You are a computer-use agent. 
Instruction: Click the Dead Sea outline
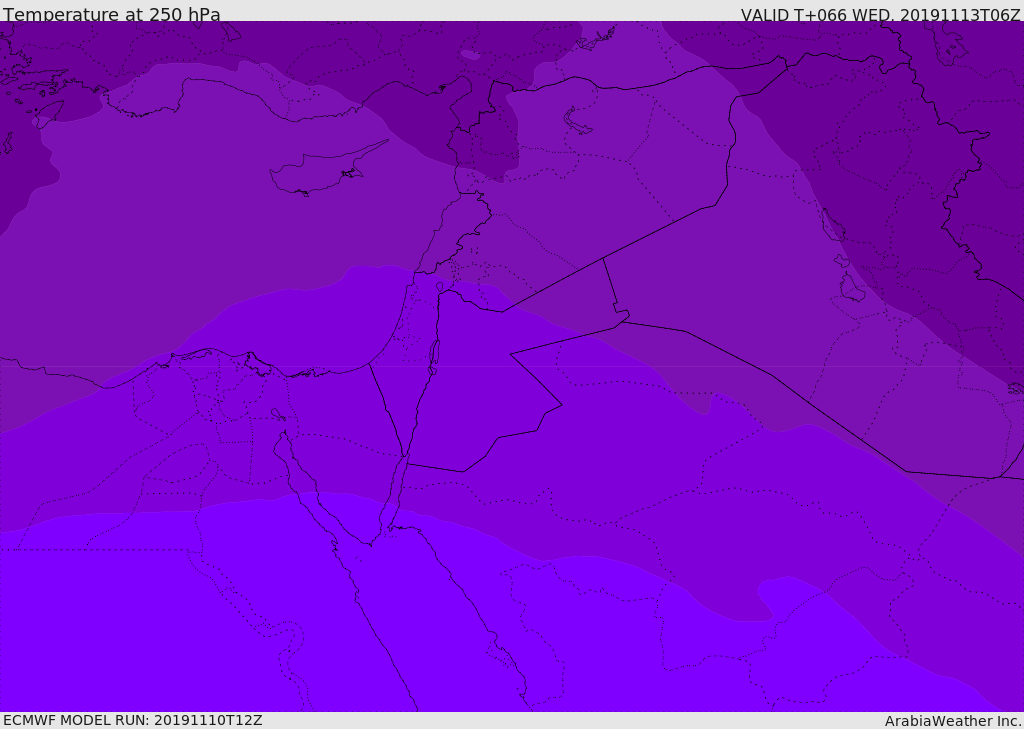[x=434, y=354]
